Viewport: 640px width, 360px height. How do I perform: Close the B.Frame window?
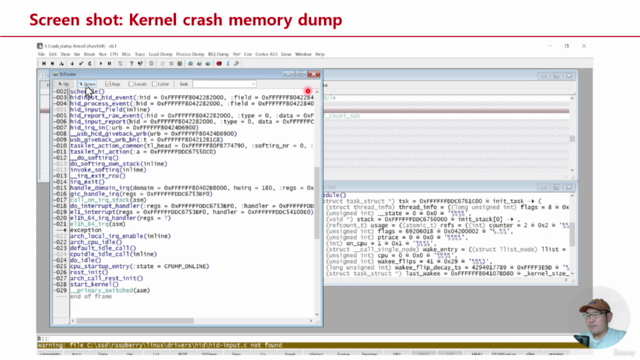point(313,74)
